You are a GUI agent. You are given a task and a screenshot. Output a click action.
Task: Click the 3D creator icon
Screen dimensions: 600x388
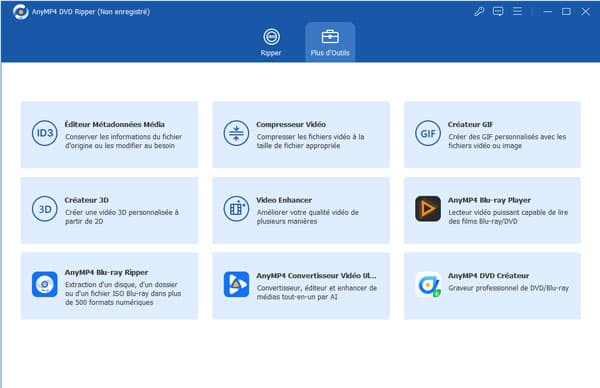click(45, 209)
